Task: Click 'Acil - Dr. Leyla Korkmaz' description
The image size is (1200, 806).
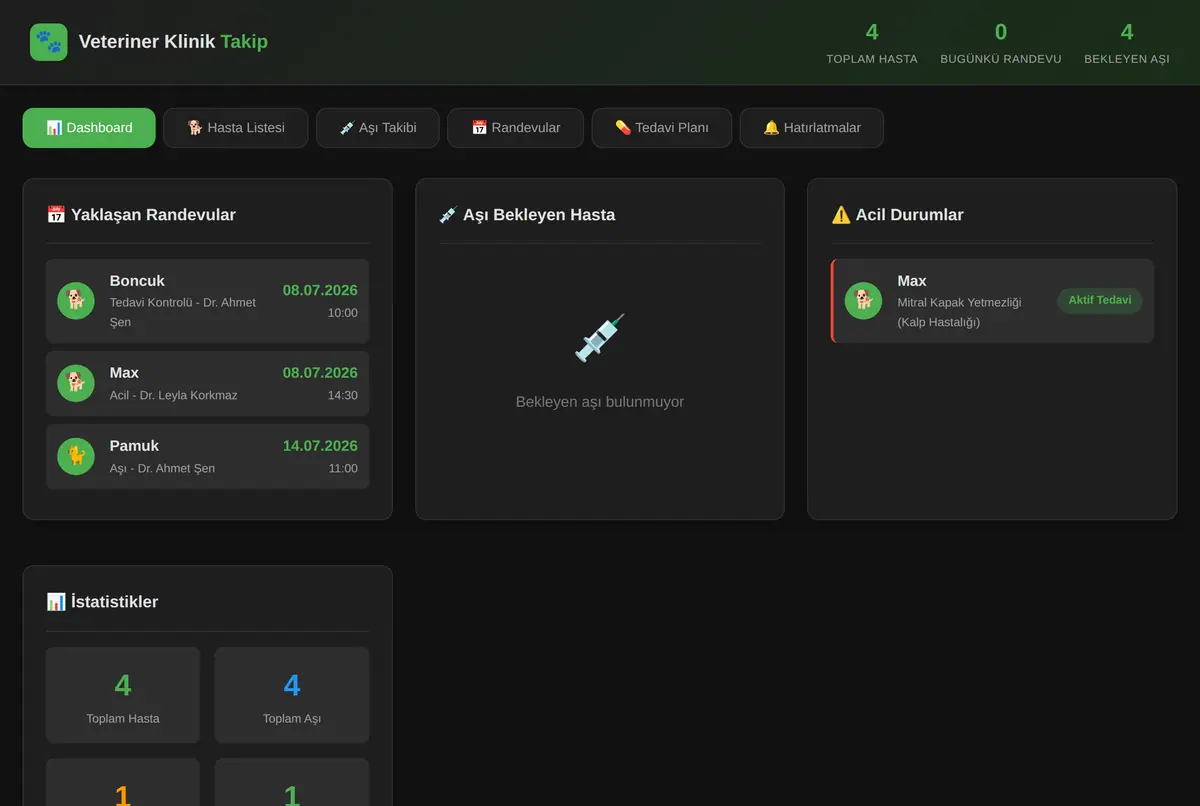Action: coord(174,395)
